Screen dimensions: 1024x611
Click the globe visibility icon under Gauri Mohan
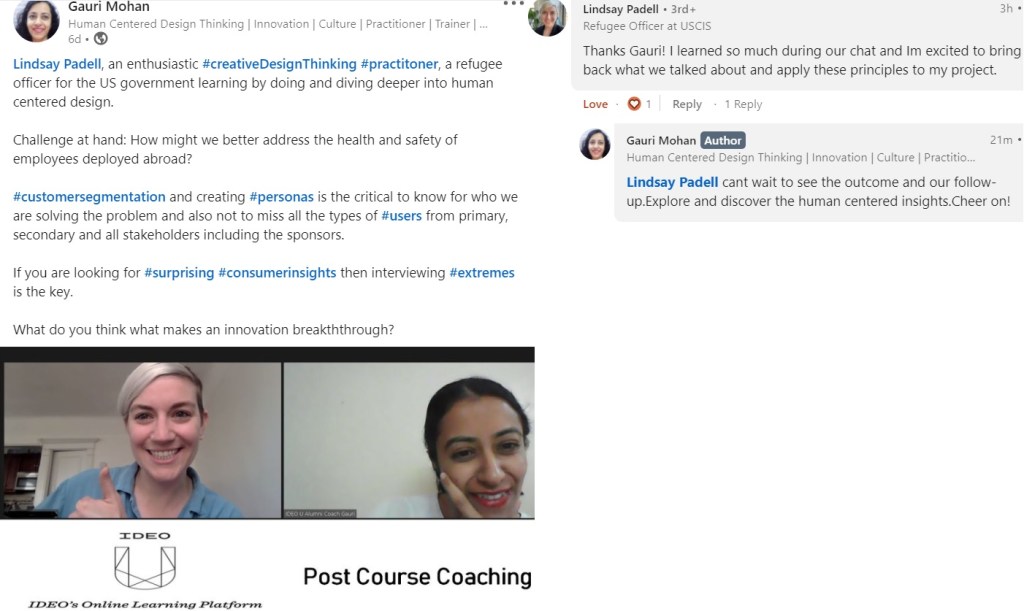[x=101, y=39]
